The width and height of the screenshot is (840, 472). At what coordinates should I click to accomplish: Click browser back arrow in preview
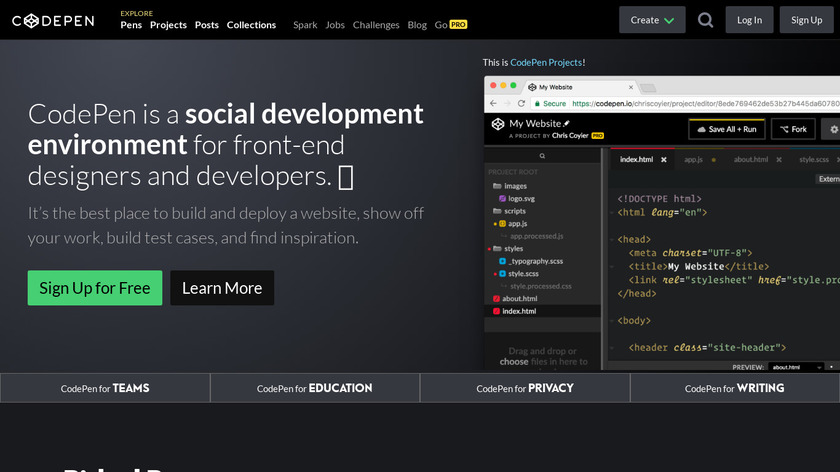493,103
